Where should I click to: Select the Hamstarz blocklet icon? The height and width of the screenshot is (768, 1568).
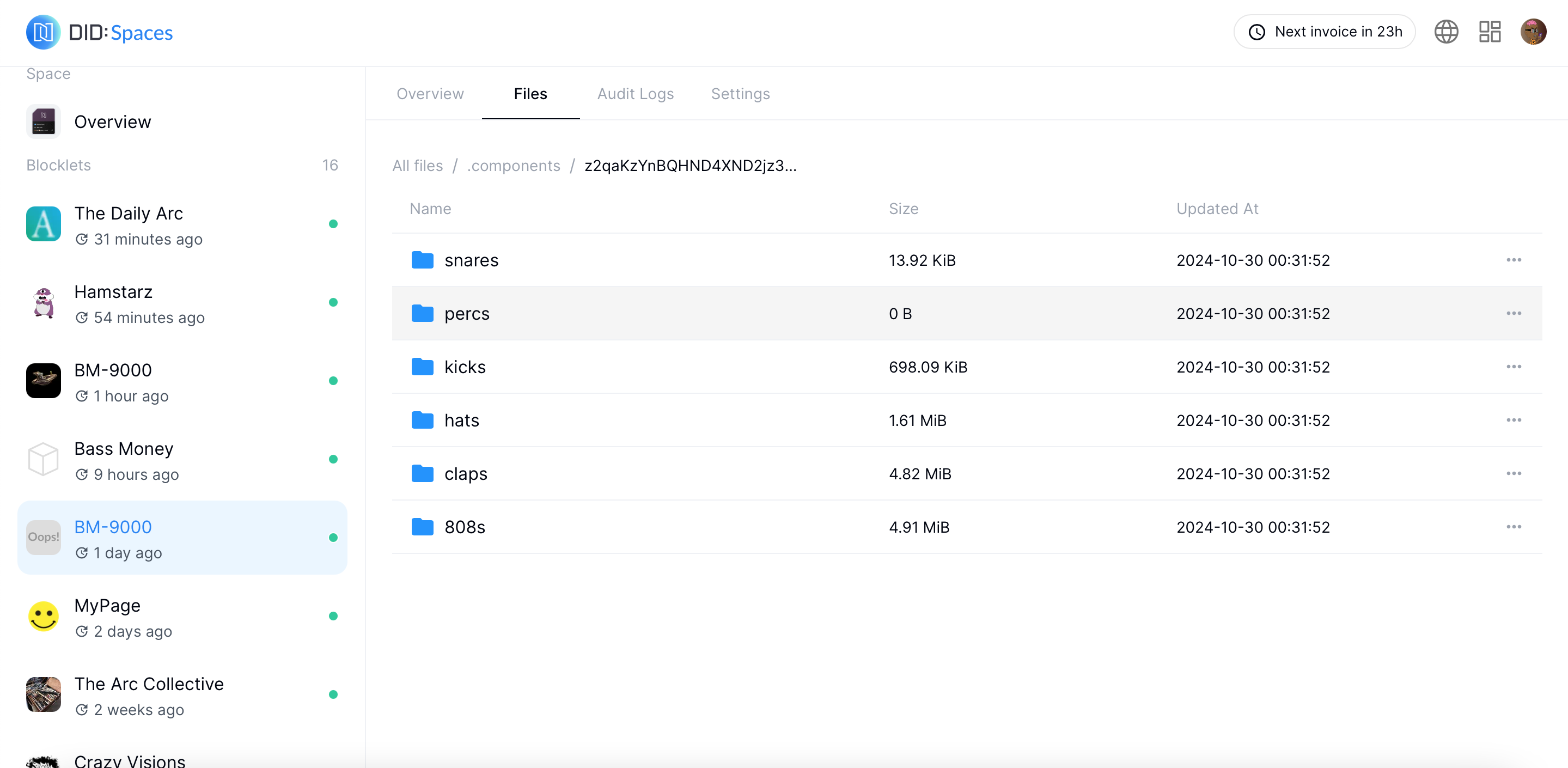(43, 302)
